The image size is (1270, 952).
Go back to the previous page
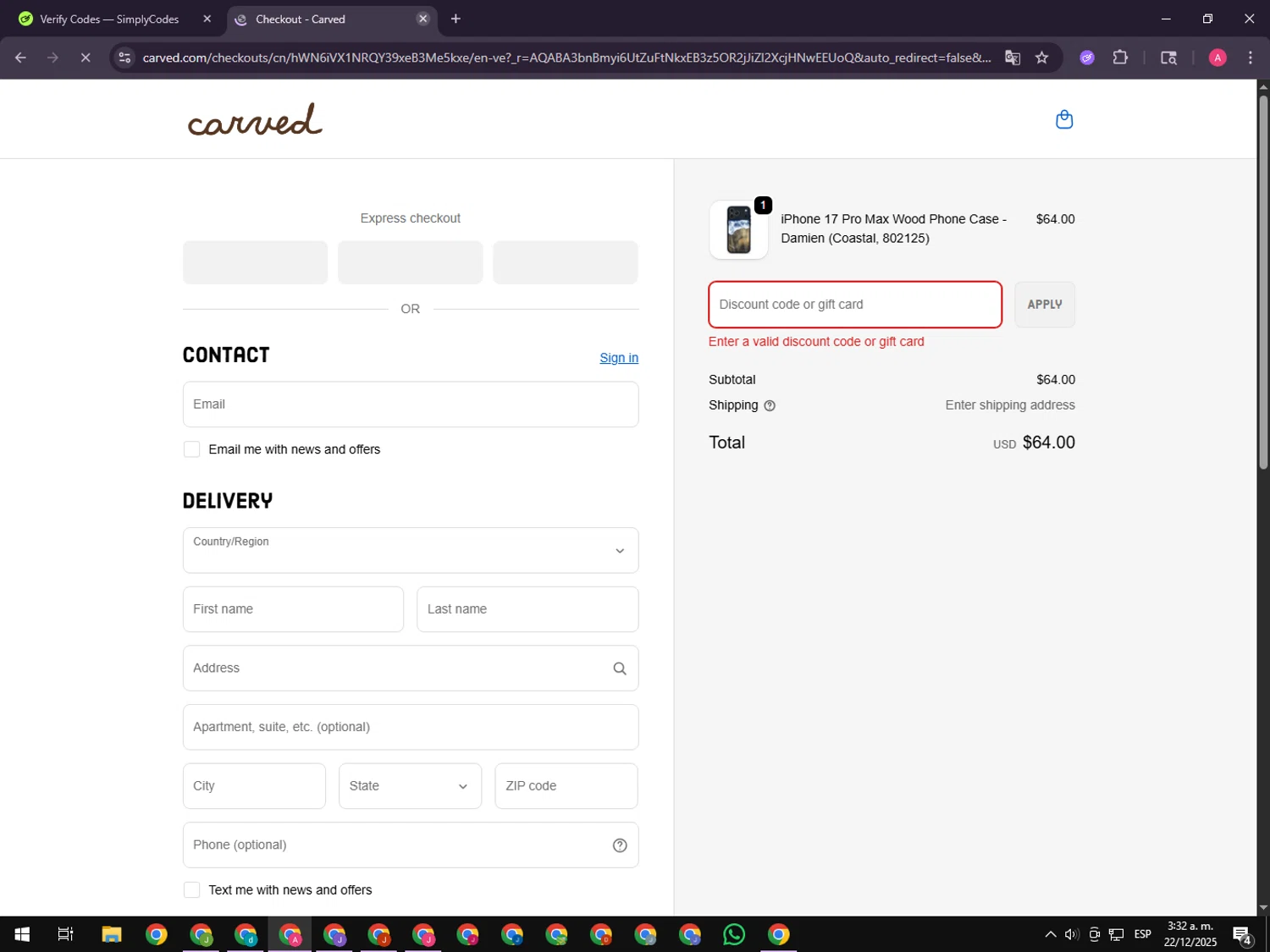[x=20, y=58]
